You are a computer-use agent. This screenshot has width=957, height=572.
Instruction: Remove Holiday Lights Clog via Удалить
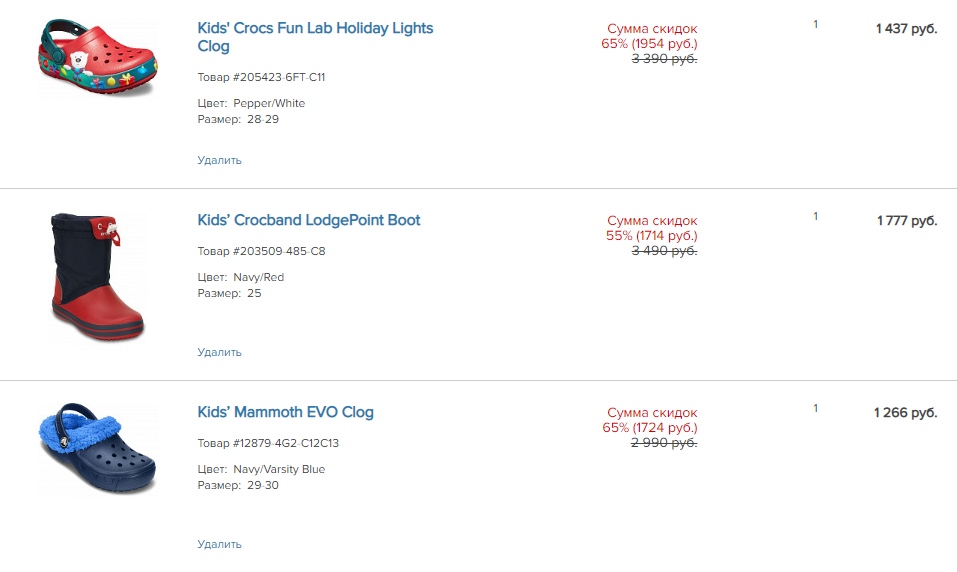(x=219, y=160)
